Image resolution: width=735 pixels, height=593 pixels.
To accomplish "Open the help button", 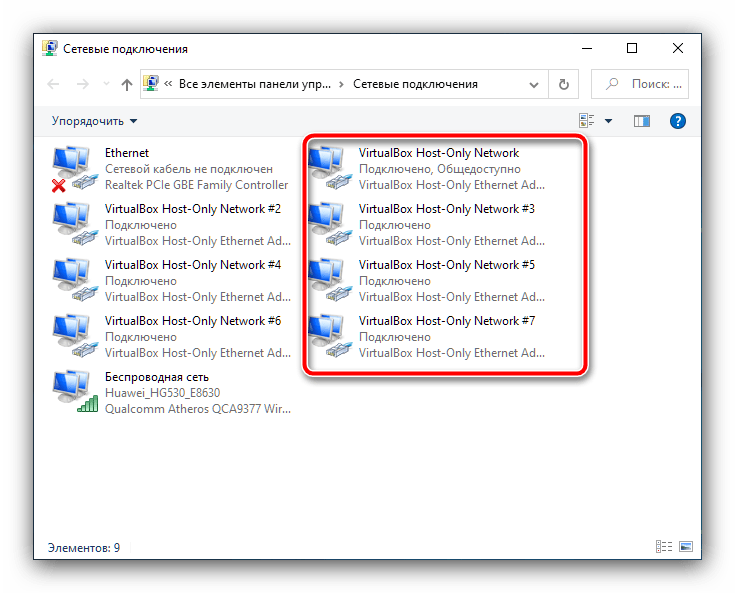I will click(x=678, y=121).
